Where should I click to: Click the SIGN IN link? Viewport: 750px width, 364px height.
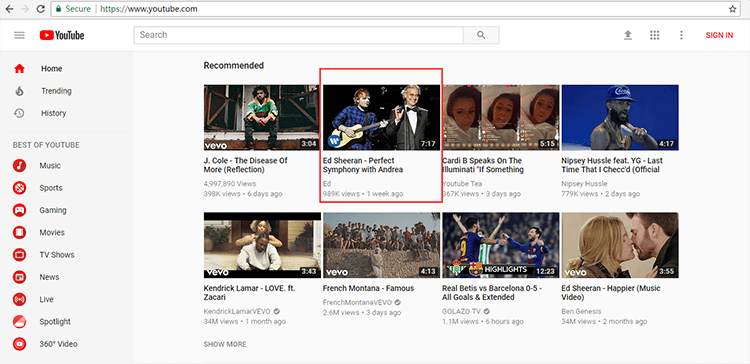point(719,35)
